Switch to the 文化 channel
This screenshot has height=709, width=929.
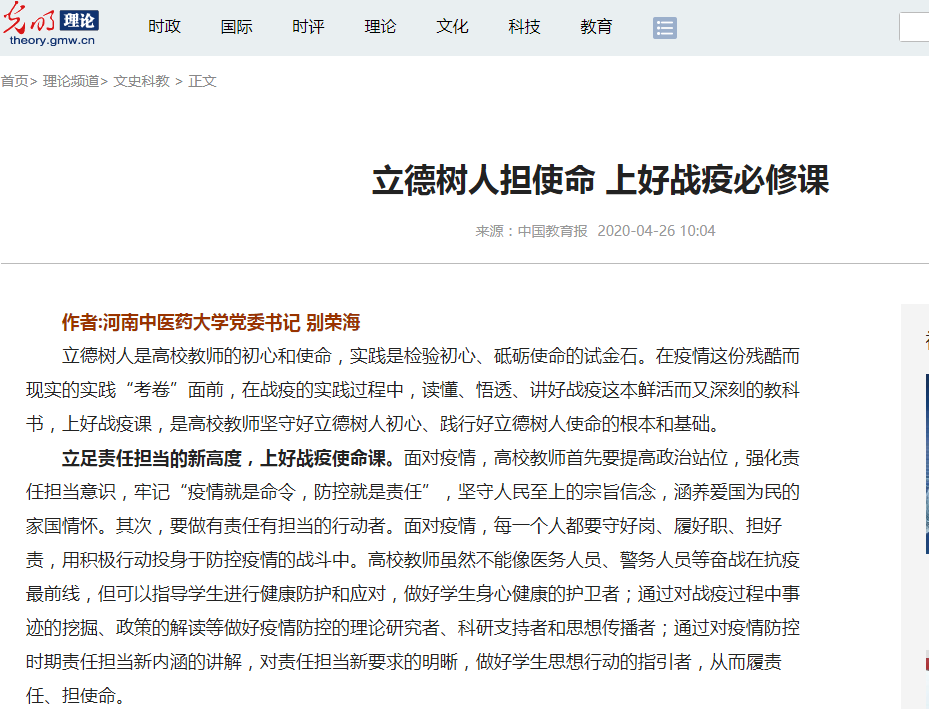452,27
